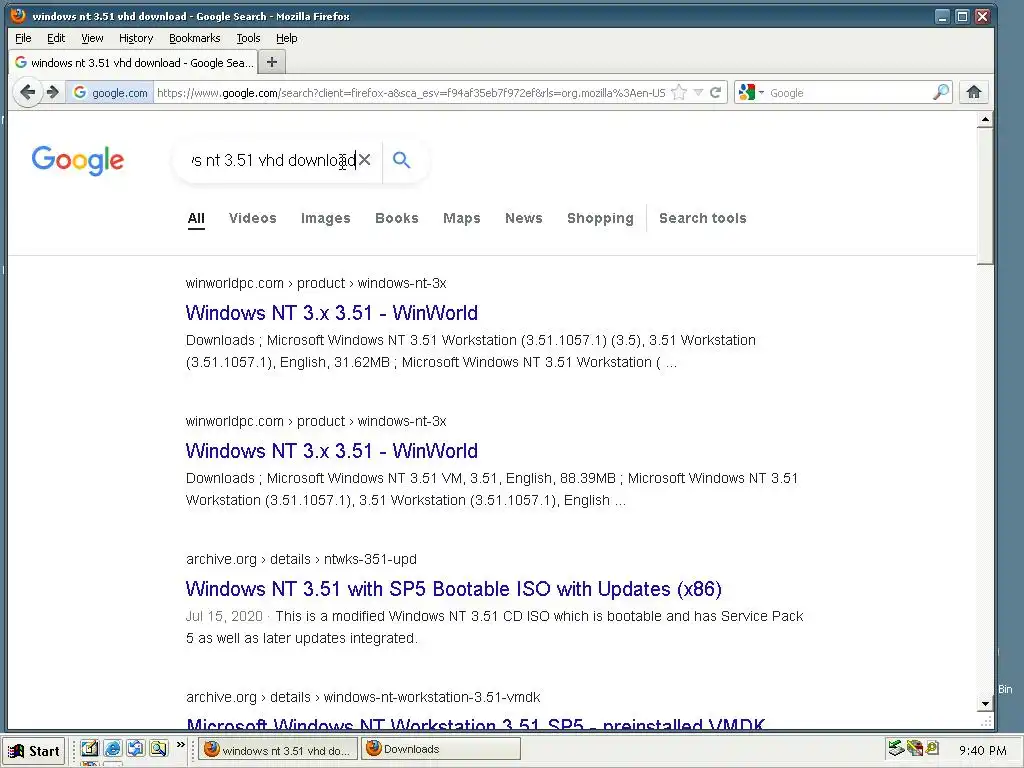Open the History menu
Viewport: 1024px width, 768px height.
click(x=136, y=38)
